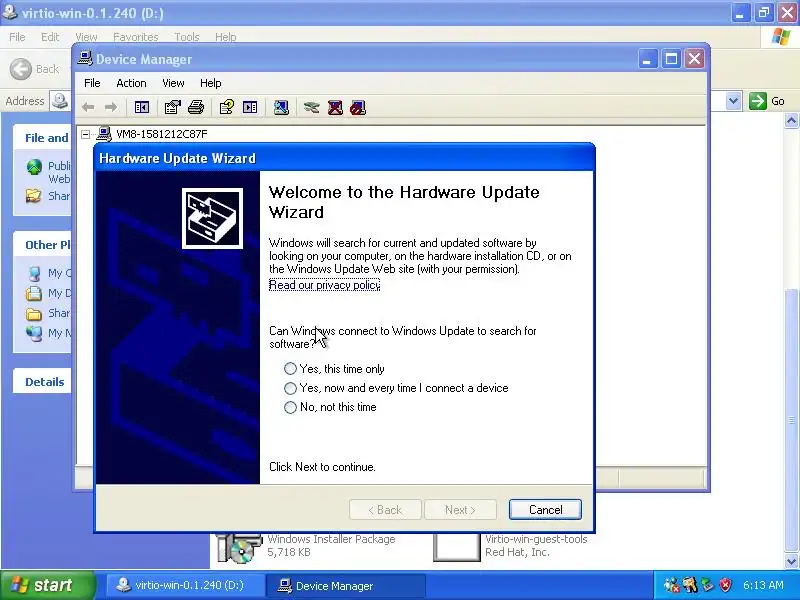
Task: Click the Other Places sidebar heading
Action: [x=48, y=245]
